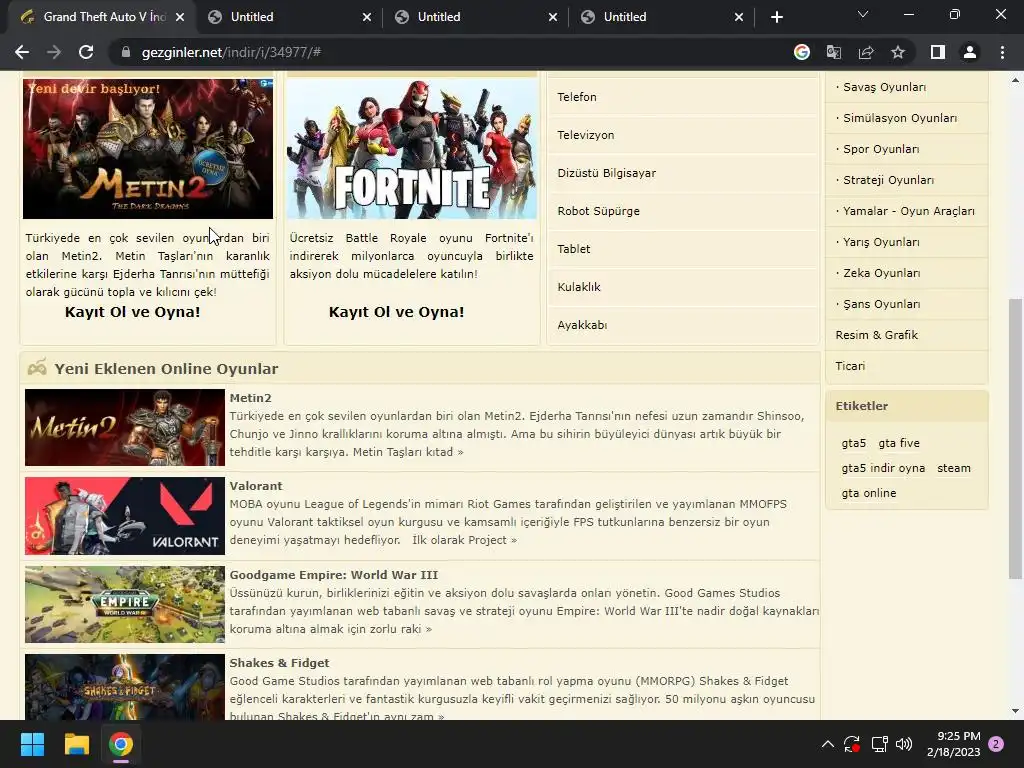Open the Metin2 game title link
Viewport: 1024px width, 768px height.
[250, 398]
